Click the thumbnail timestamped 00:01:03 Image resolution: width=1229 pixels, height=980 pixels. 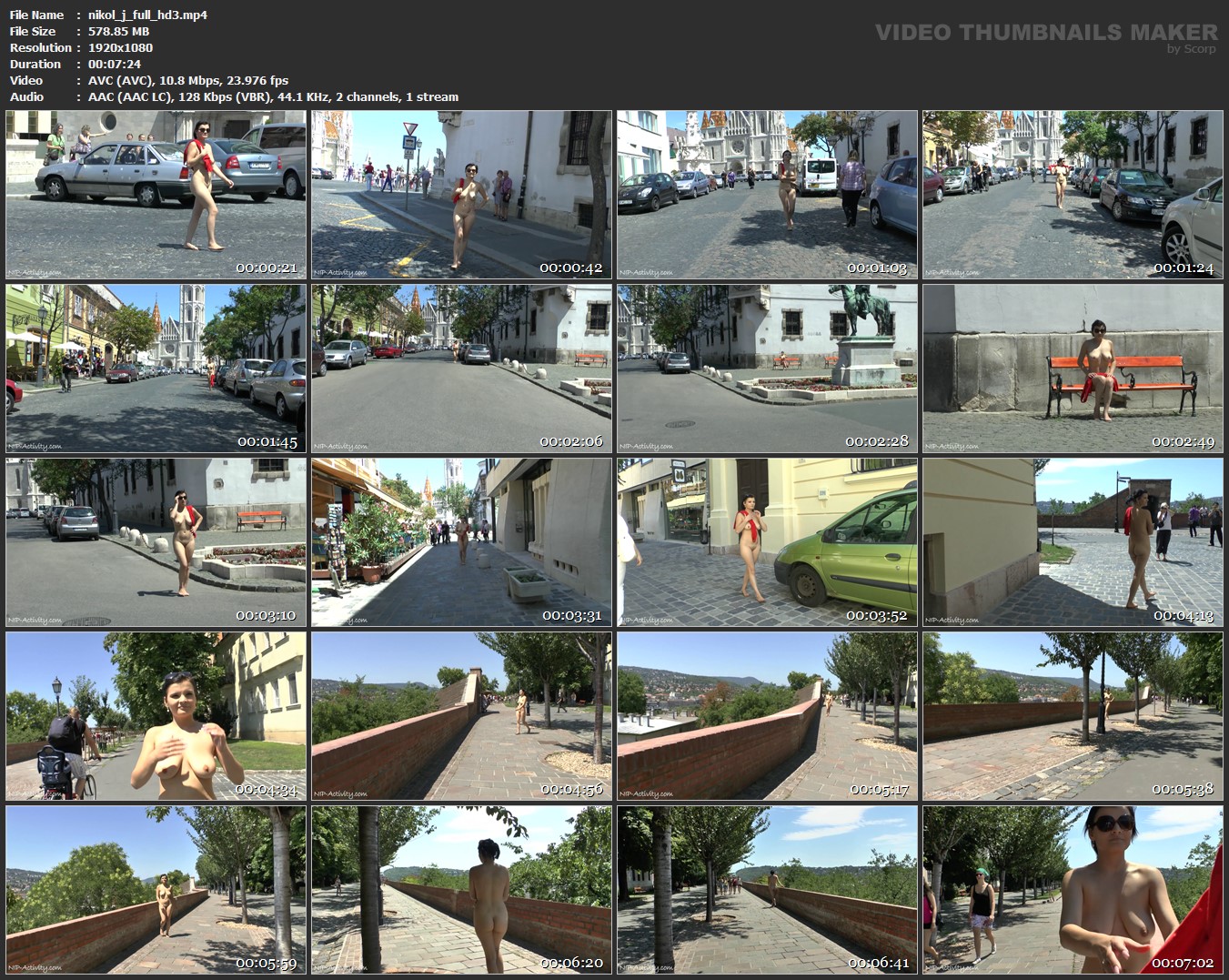(767, 195)
